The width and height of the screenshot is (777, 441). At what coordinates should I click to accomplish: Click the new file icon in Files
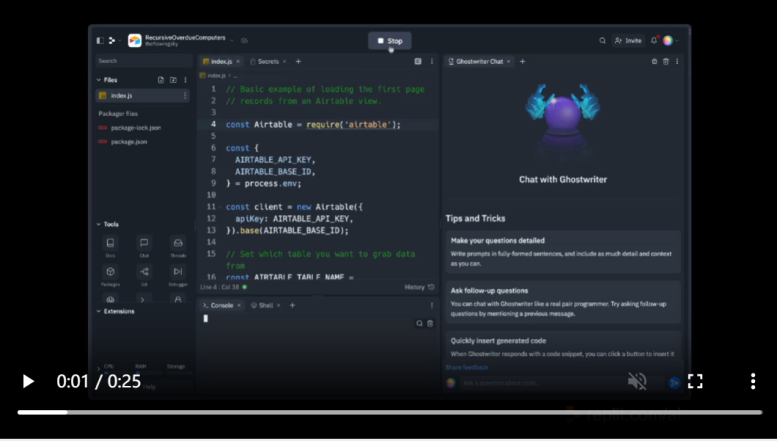click(x=161, y=80)
